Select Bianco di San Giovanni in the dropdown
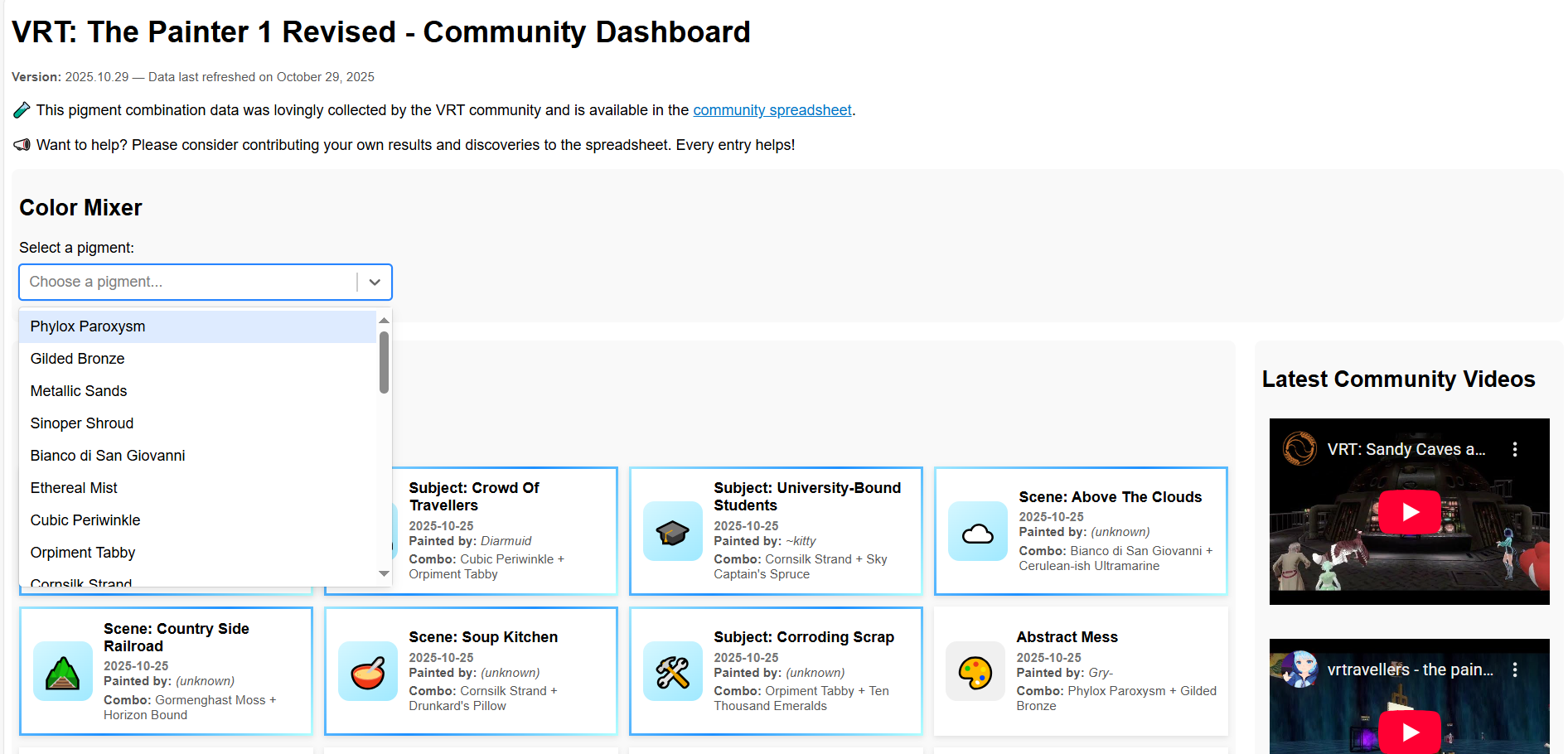This screenshot has width=1568, height=754. click(x=107, y=456)
